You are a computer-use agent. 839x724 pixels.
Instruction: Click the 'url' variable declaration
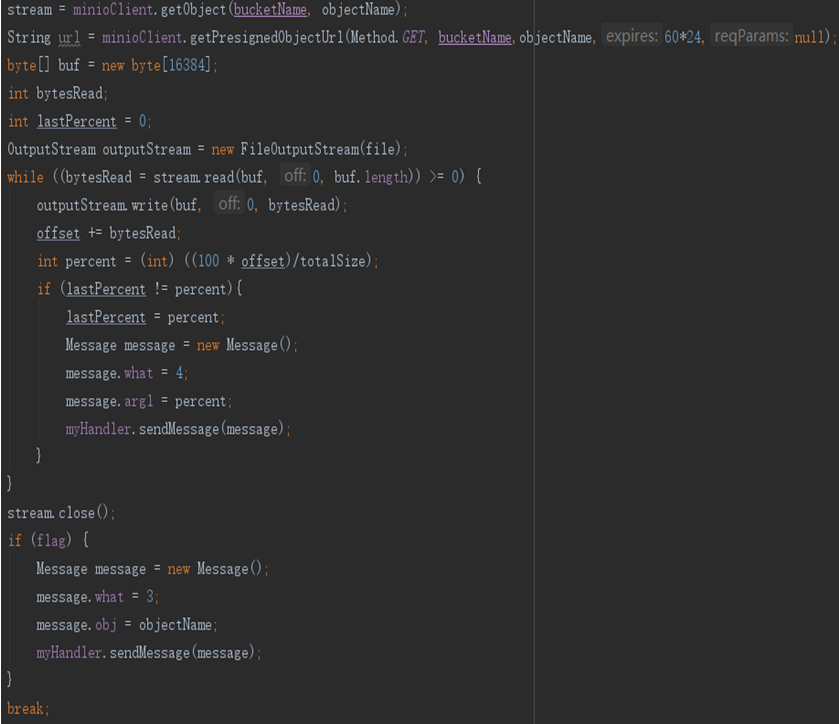69,37
